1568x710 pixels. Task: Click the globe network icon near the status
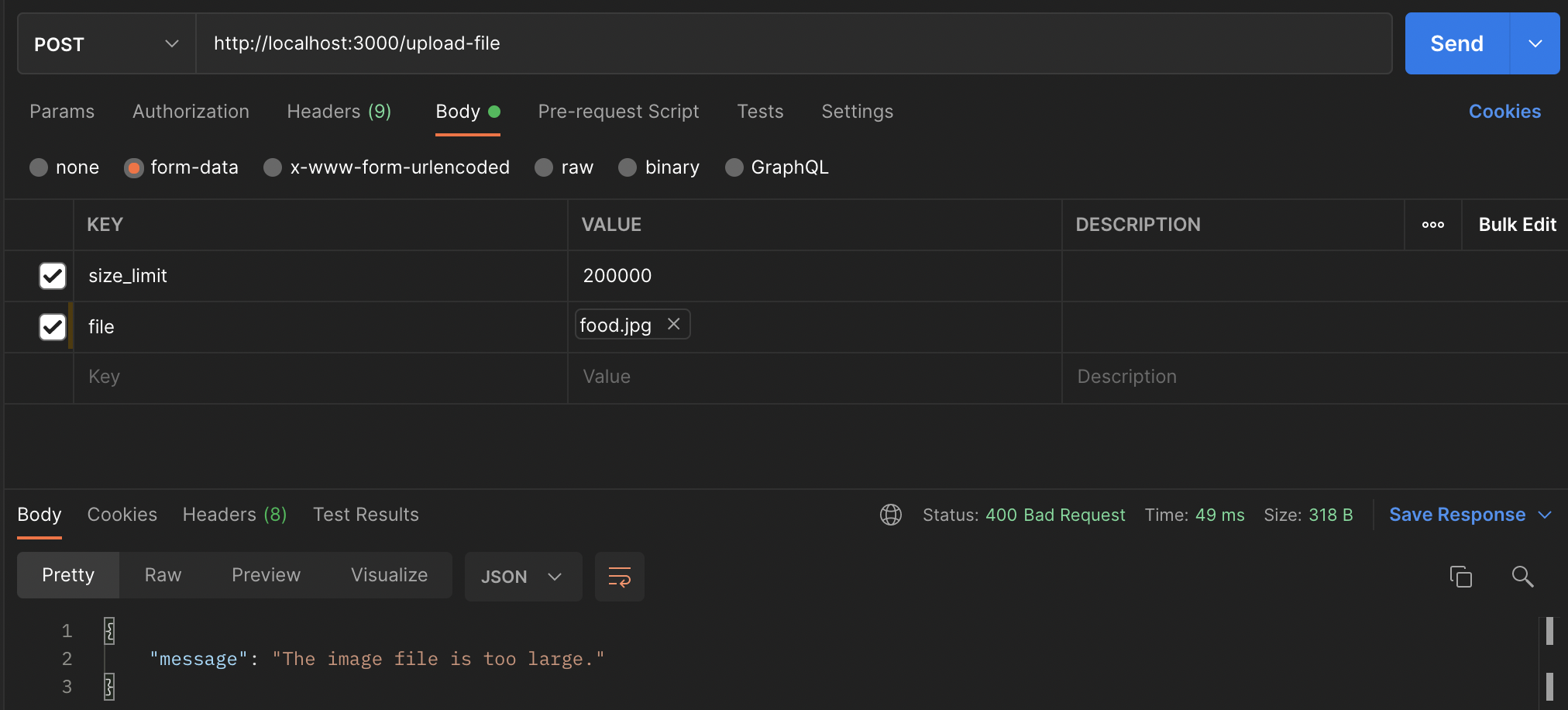coord(891,514)
